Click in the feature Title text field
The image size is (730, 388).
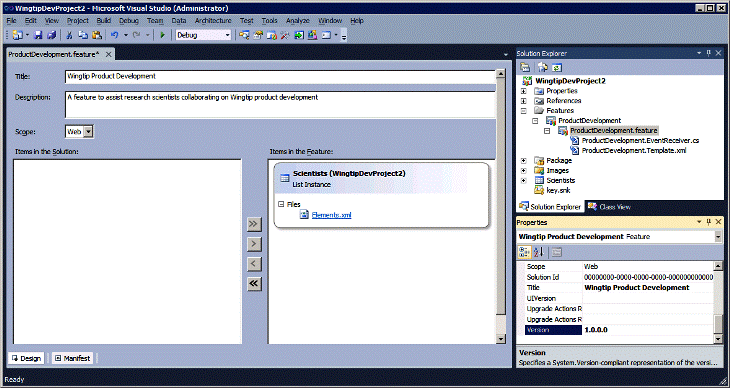(280, 76)
